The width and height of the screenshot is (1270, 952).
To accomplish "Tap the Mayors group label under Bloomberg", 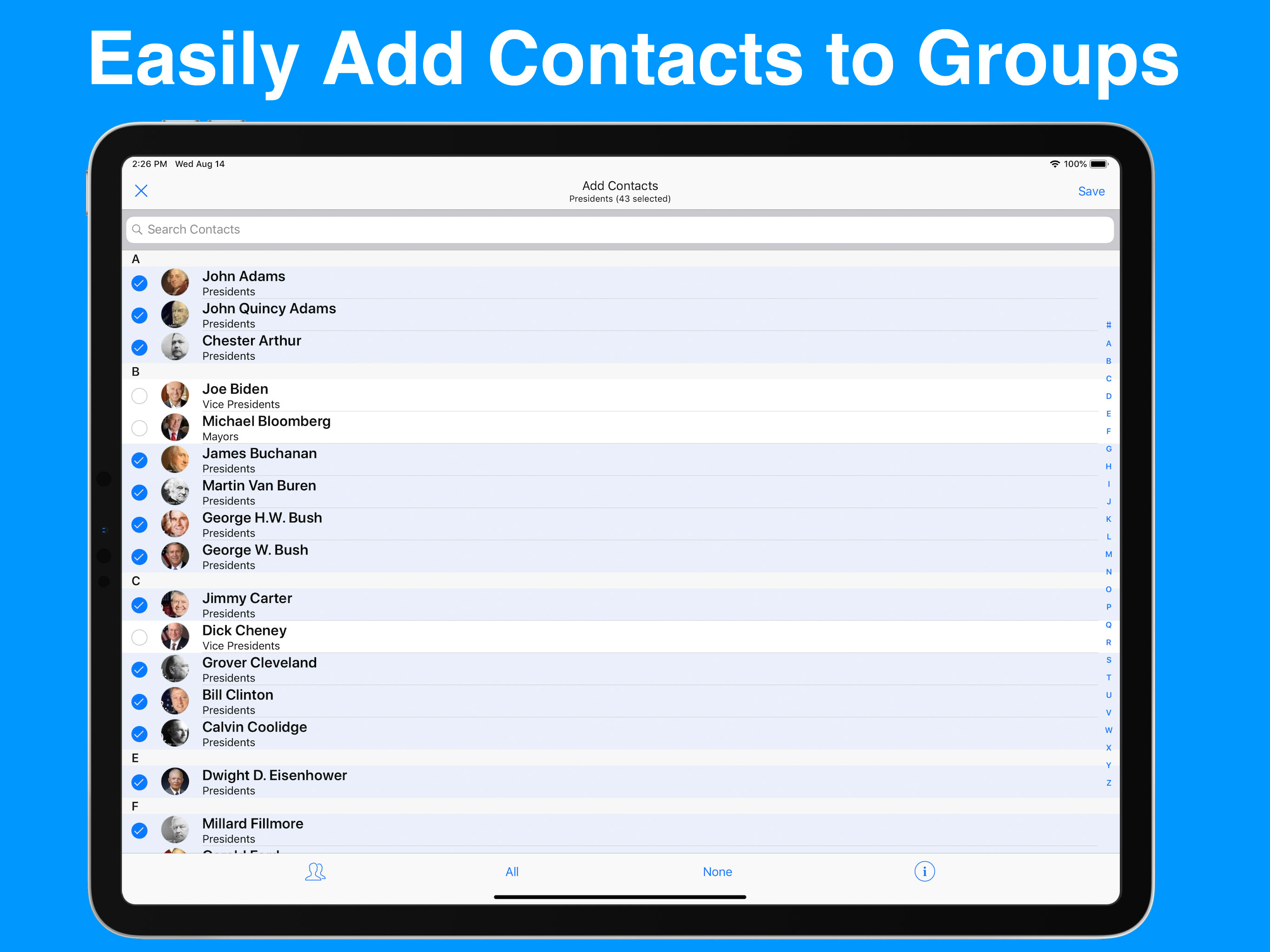I will [220, 437].
